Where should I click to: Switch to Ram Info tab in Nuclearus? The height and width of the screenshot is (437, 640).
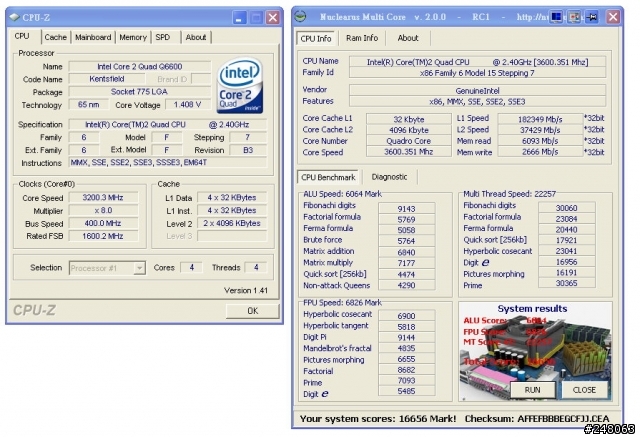[x=362, y=38]
